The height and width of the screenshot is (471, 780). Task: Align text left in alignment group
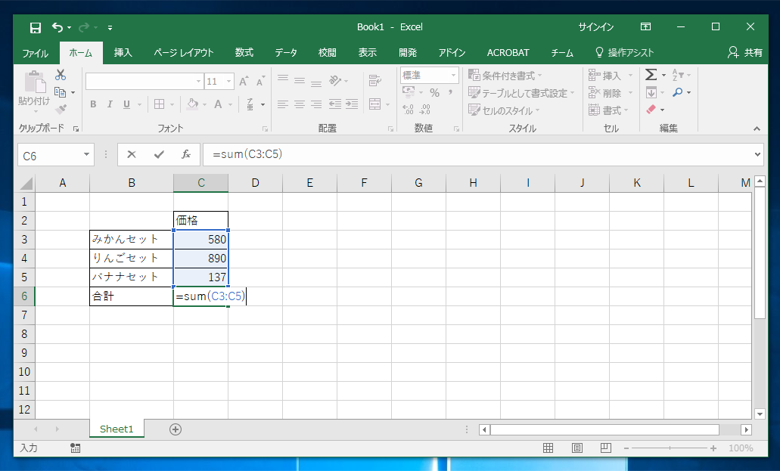point(283,104)
